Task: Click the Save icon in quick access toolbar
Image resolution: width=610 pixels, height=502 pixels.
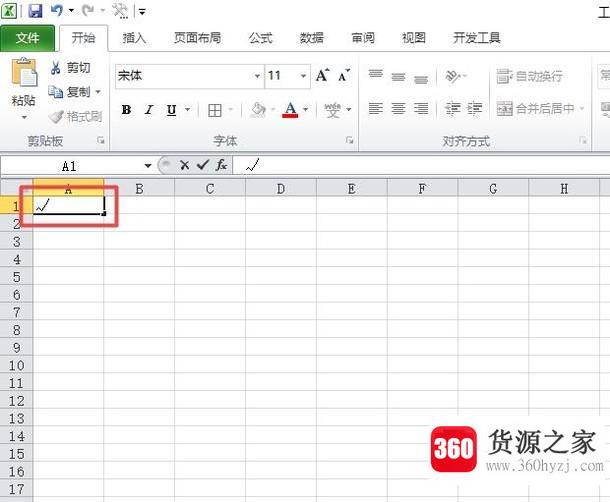Action: 35,10
